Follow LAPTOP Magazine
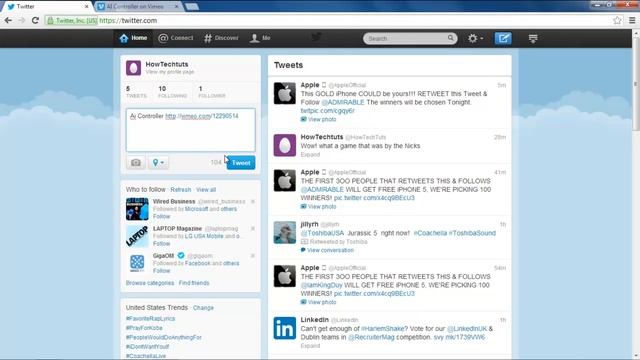 click(x=162, y=244)
